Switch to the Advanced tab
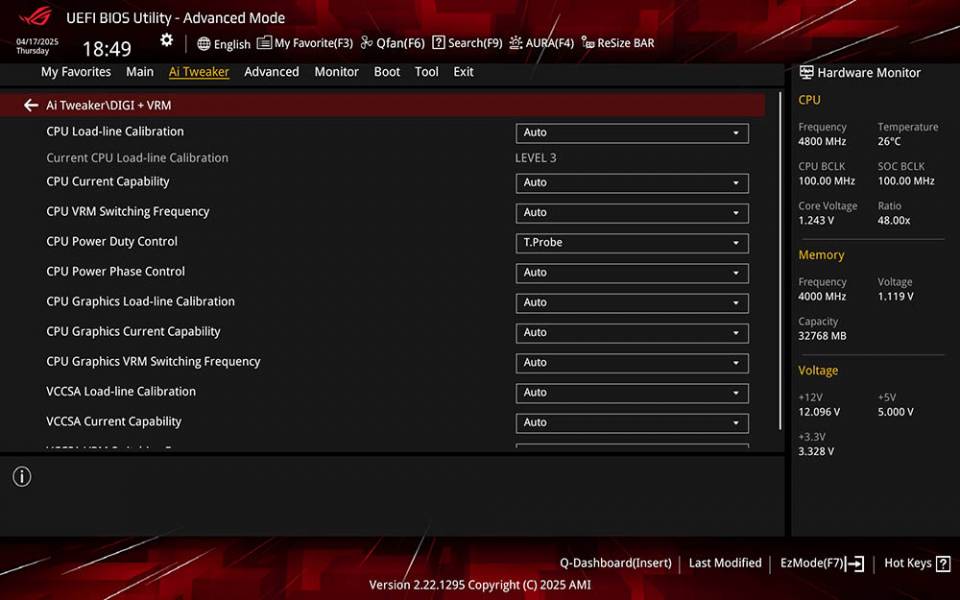Viewport: 960px width, 600px height. tap(271, 72)
